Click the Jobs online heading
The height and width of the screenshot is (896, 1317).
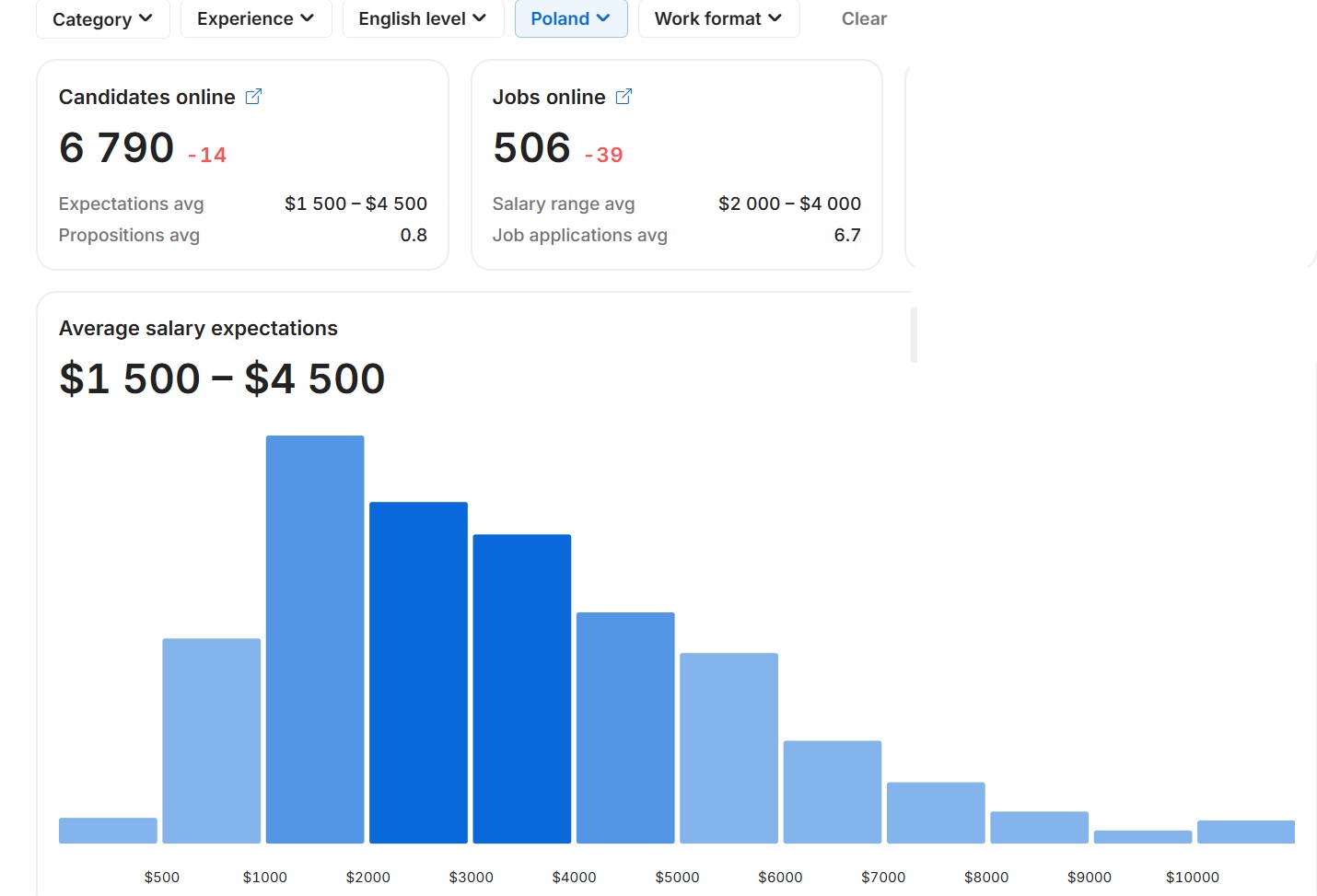coord(549,98)
